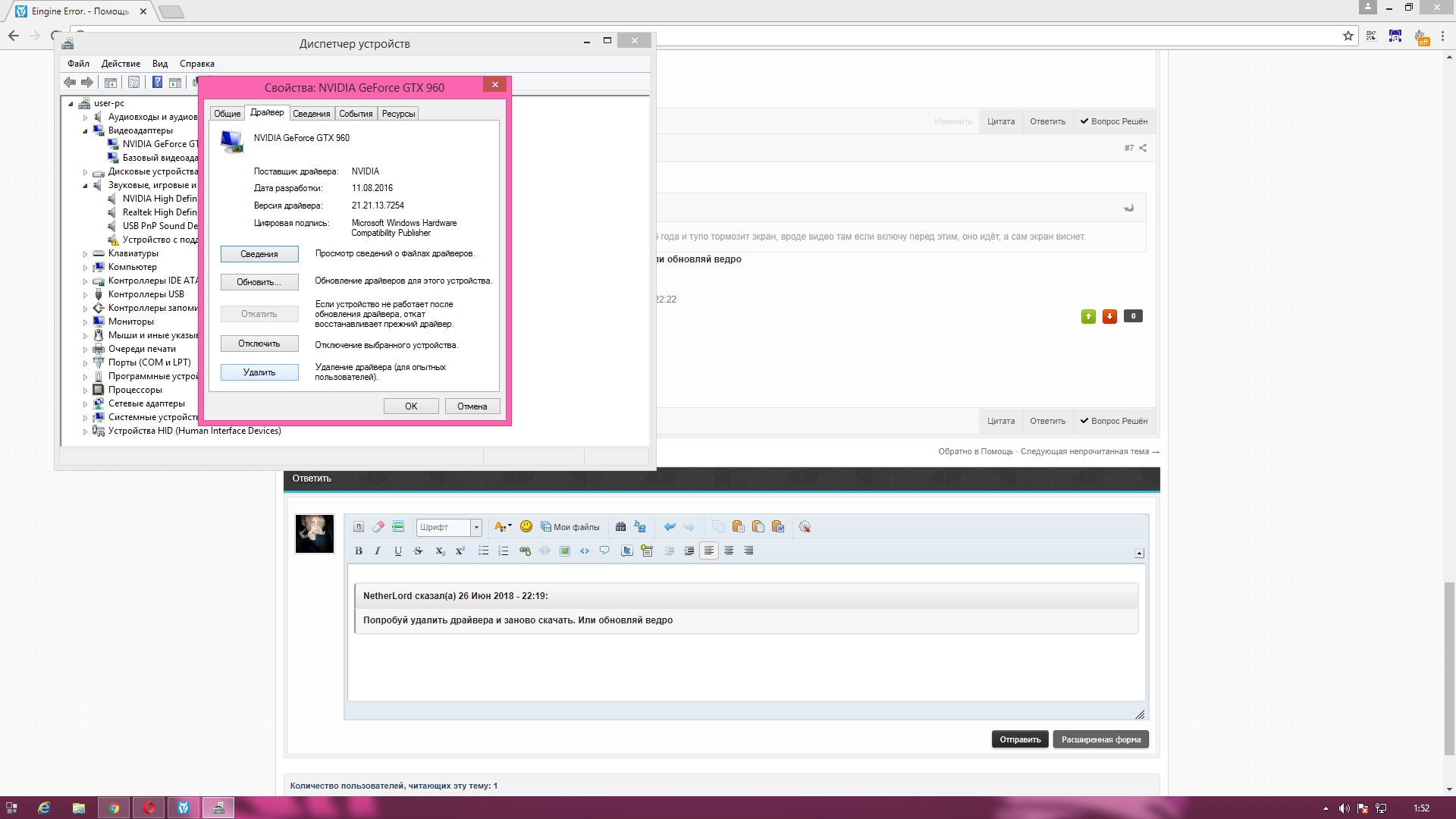Click the Отправить reply button
This screenshot has width=1456, height=819.
[x=1020, y=739]
